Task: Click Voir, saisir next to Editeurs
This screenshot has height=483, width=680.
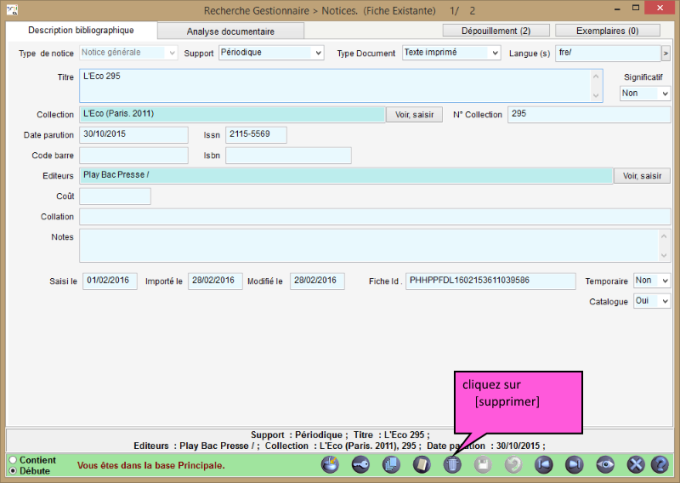Action: (642, 176)
